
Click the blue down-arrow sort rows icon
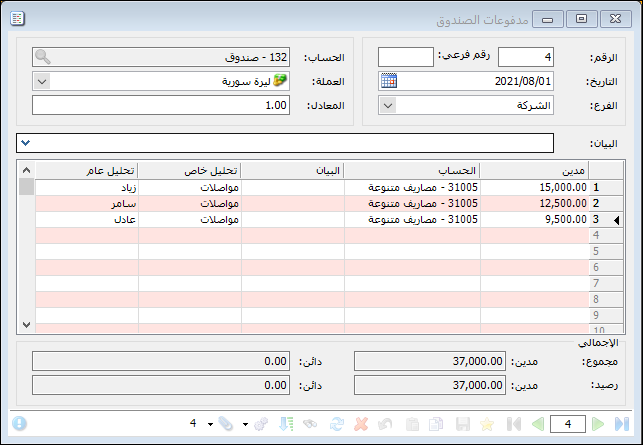coord(286,424)
